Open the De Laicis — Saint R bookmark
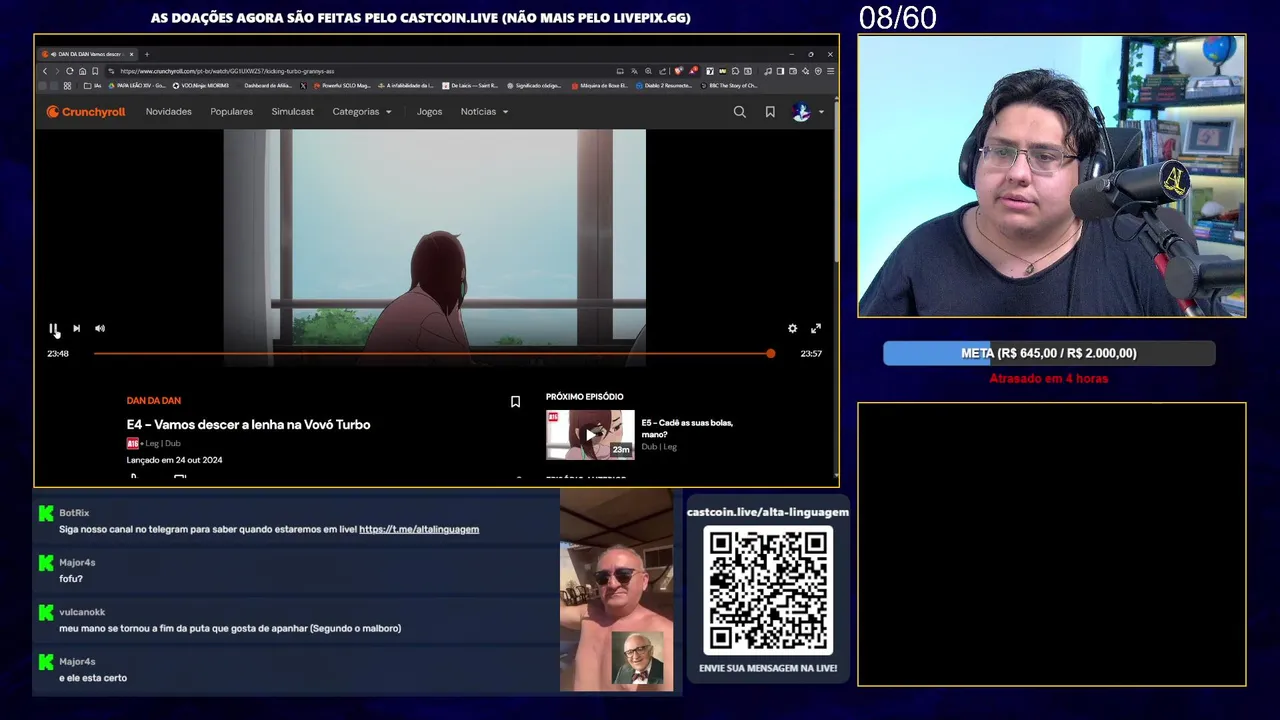Image resolution: width=1280 pixels, height=720 pixels. (x=470, y=86)
